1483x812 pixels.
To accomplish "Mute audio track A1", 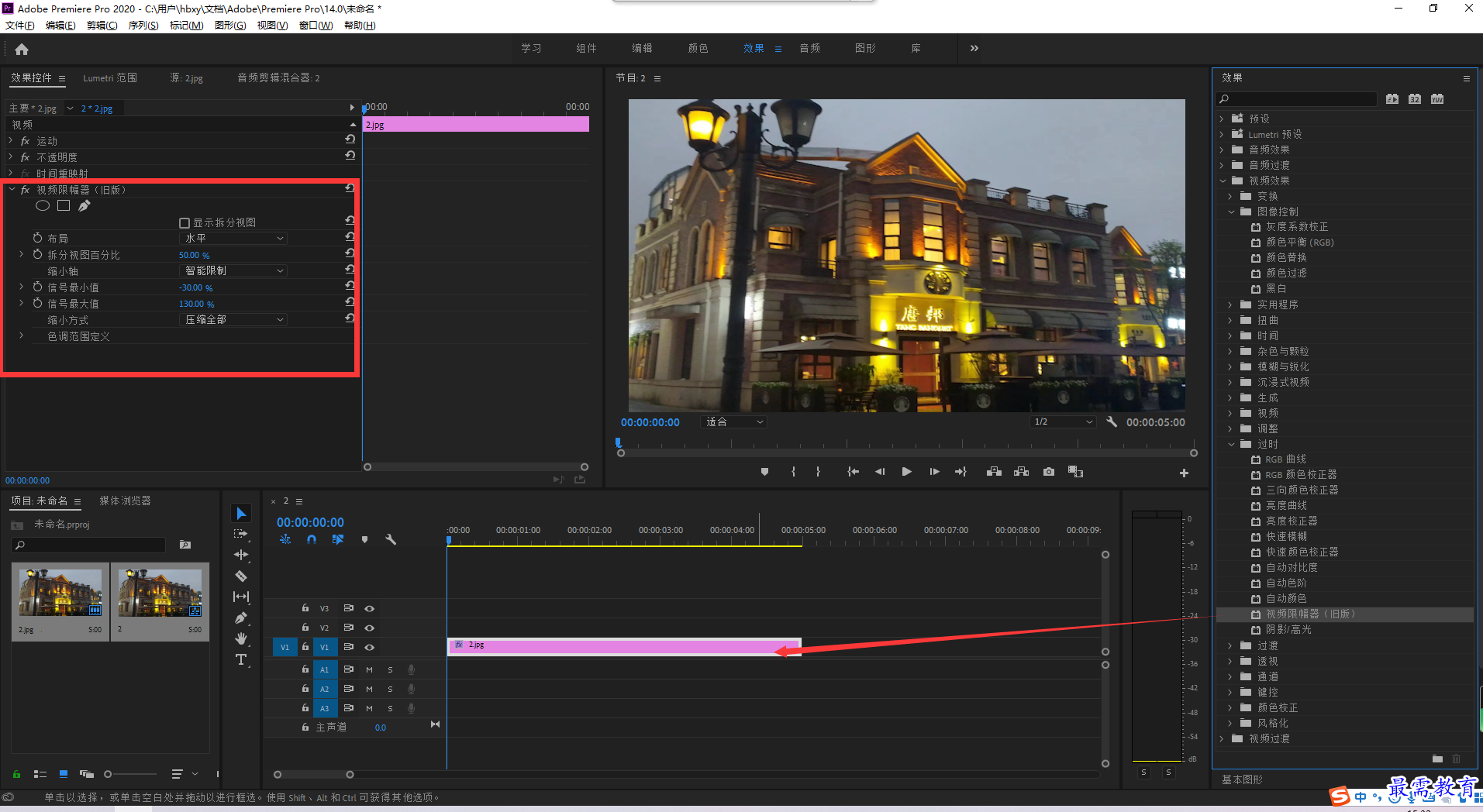I will pyautogui.click(x=369, y=669).
